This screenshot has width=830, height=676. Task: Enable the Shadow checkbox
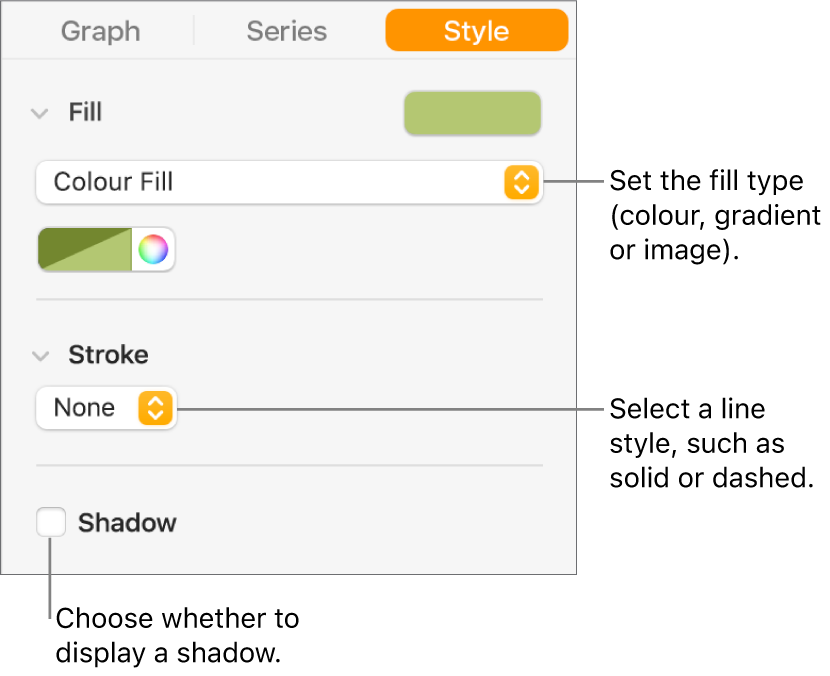51,522
